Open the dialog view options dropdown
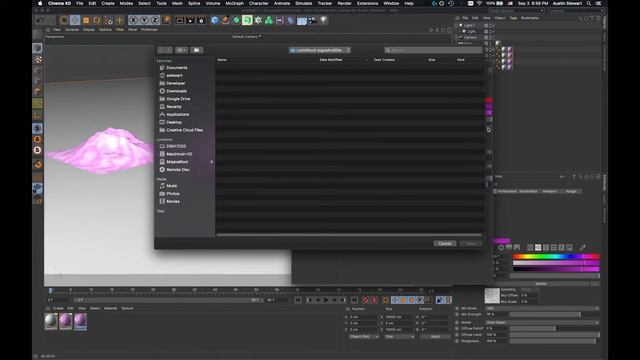This screenshot has width=640, height=360. pos(182,50)
